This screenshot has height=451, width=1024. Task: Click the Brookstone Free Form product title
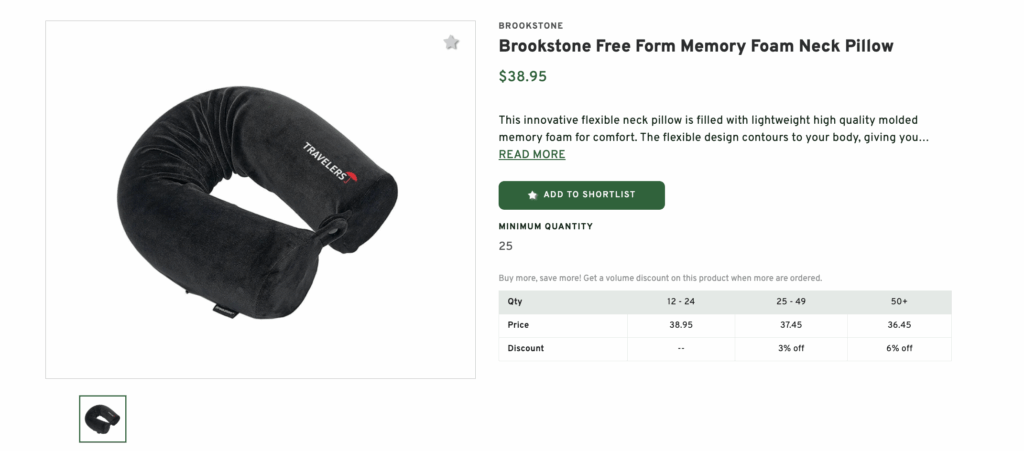click(x=695, y=46)
